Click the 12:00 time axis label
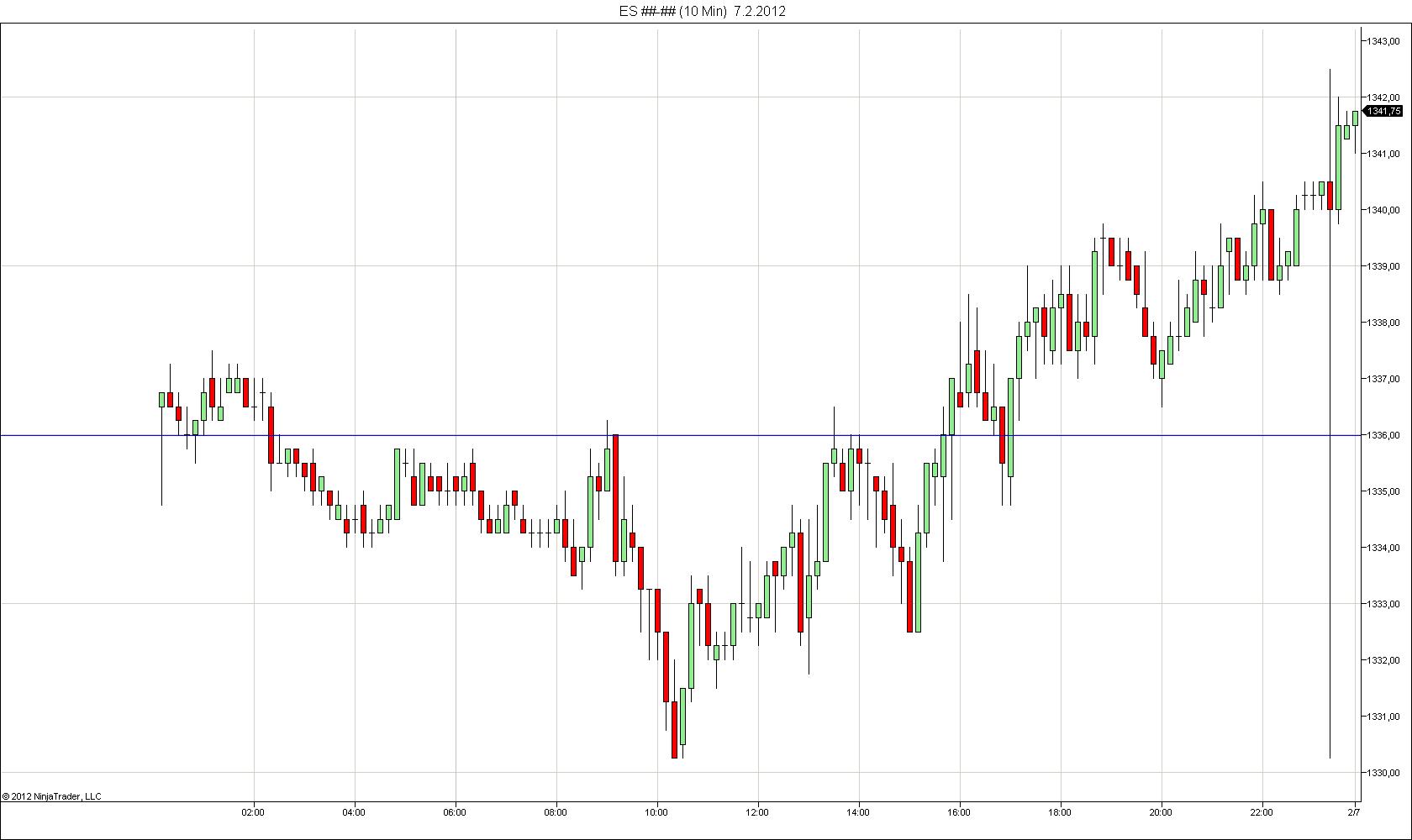Screen dimensions: 1412x840 pyautogui.click(x=757, y=812)
